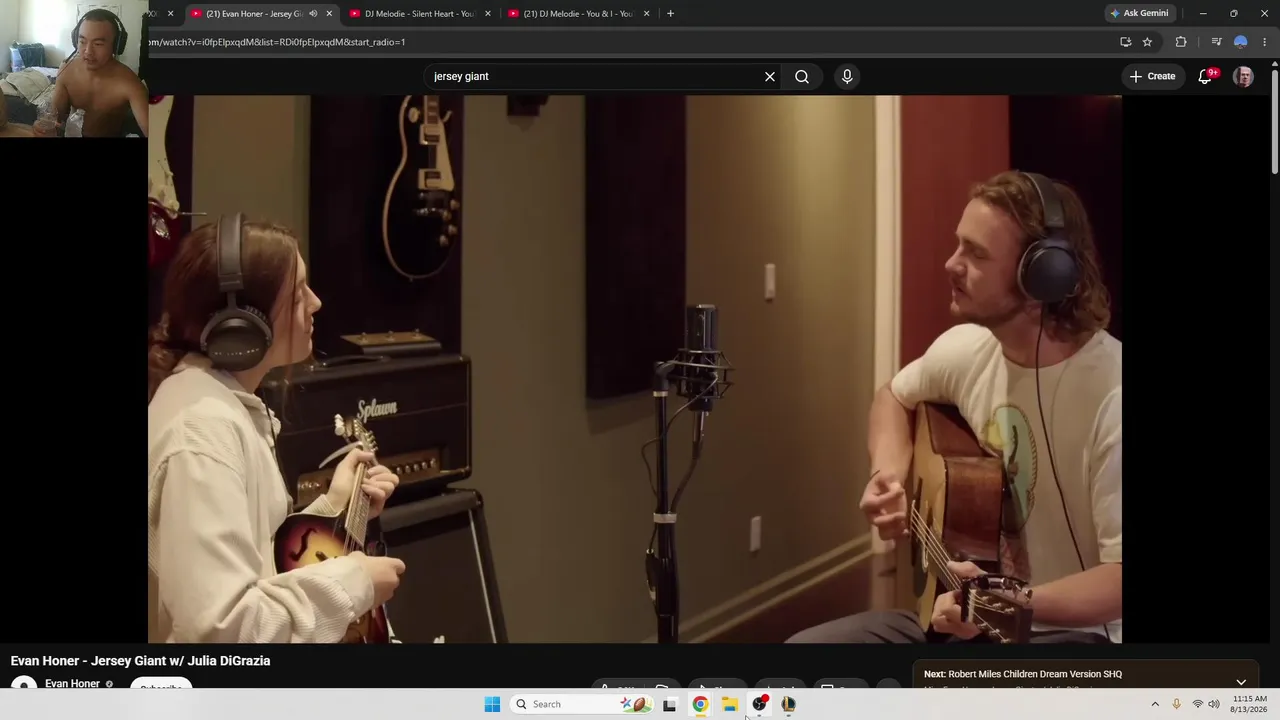Open the clock showing 11:15 AM

pyautogui.click(x=1250, y=704)
